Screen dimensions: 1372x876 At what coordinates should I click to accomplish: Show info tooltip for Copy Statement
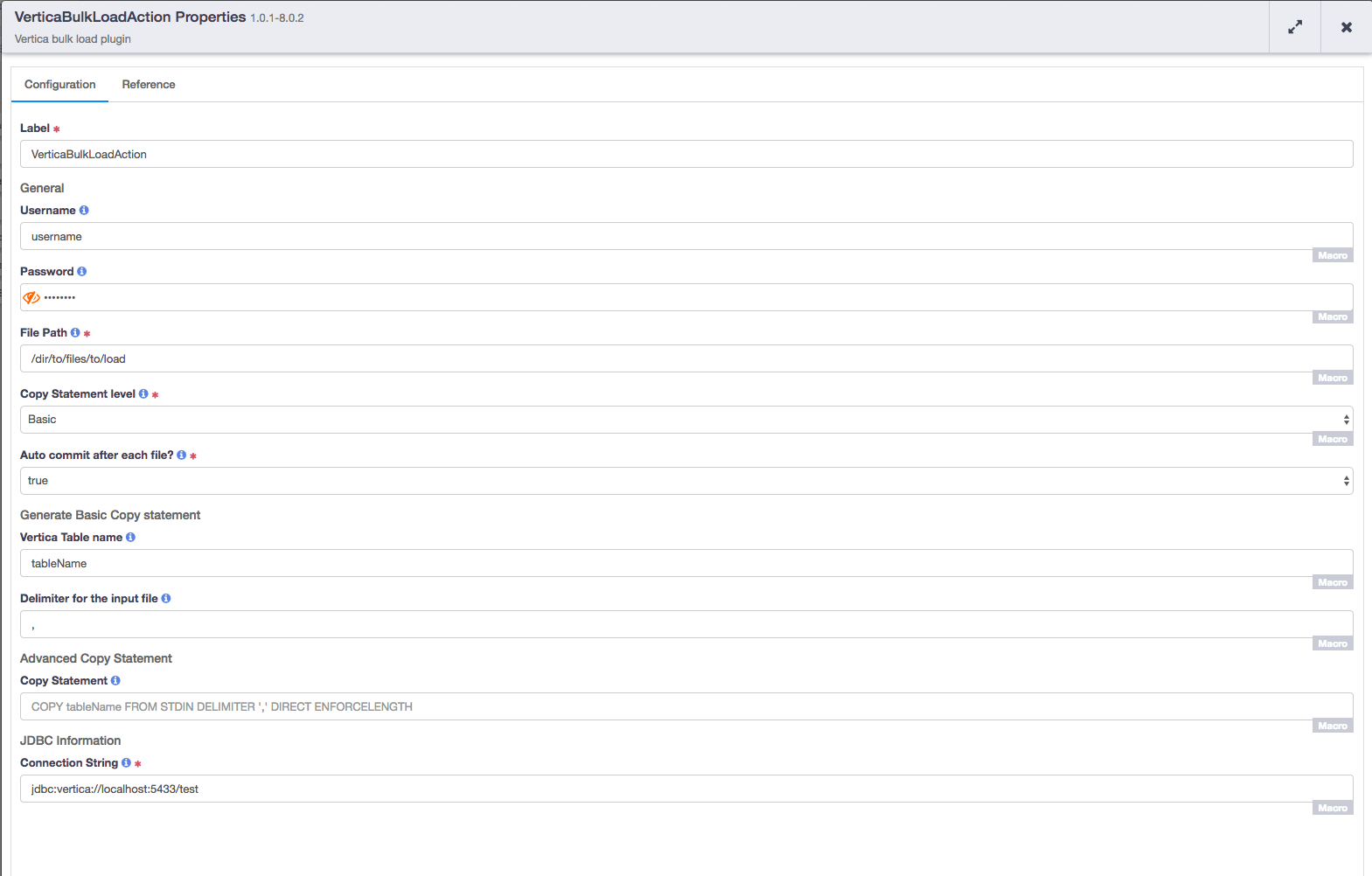(115, 680)
